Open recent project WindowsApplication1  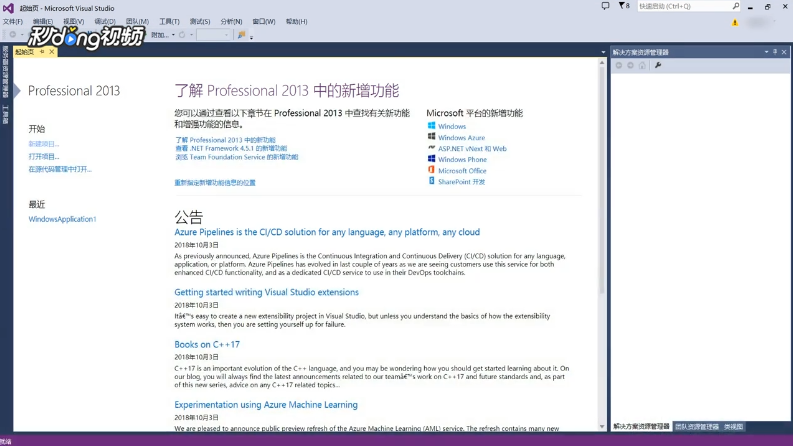62,219
